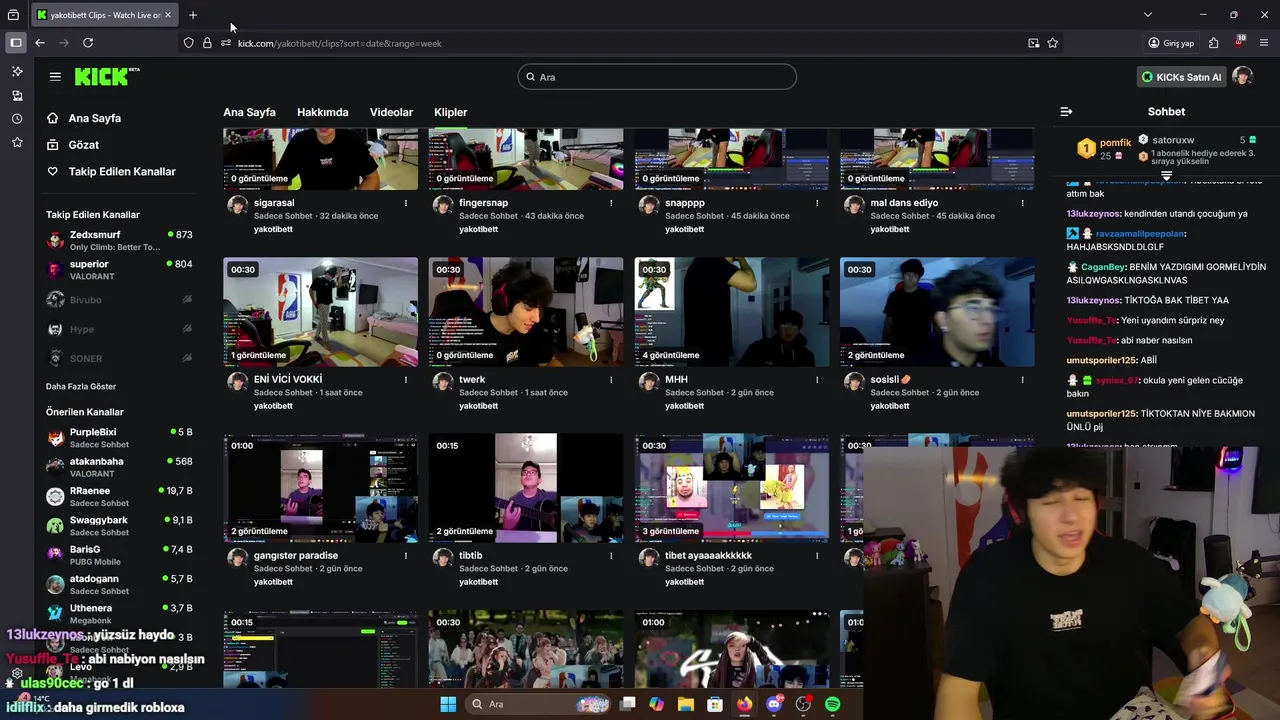
Task: Open options menu for gangster paradise clip
Action: click(x=405, y=556)
